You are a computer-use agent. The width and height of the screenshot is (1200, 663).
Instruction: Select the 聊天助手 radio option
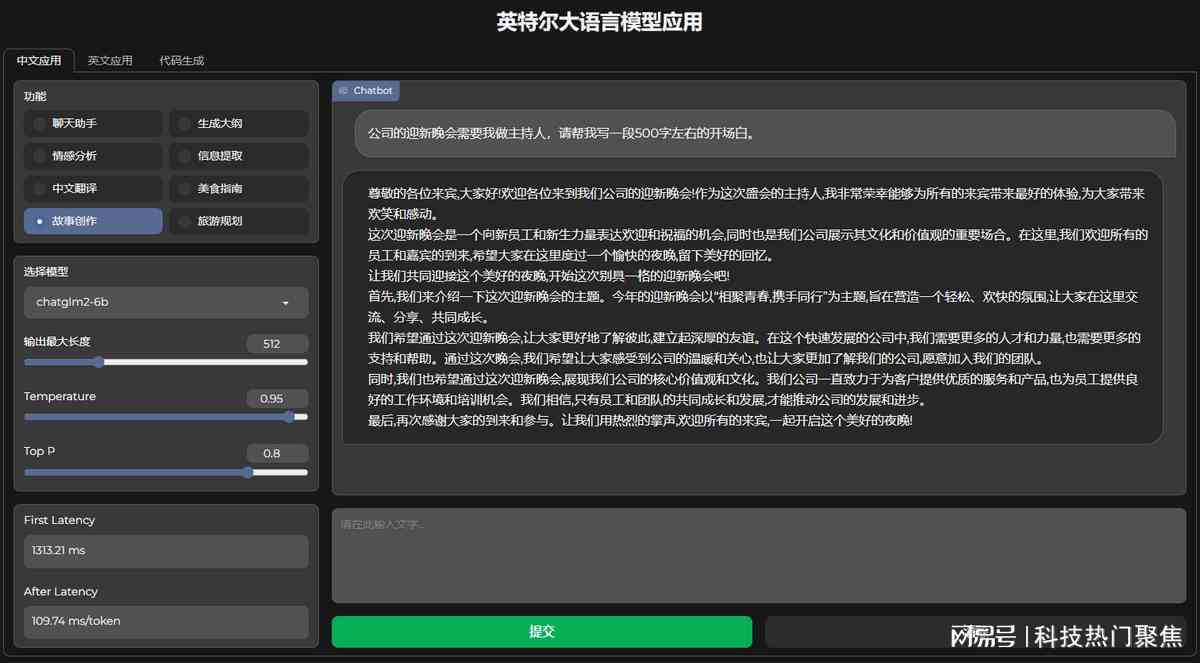click(x=93, y=123)
